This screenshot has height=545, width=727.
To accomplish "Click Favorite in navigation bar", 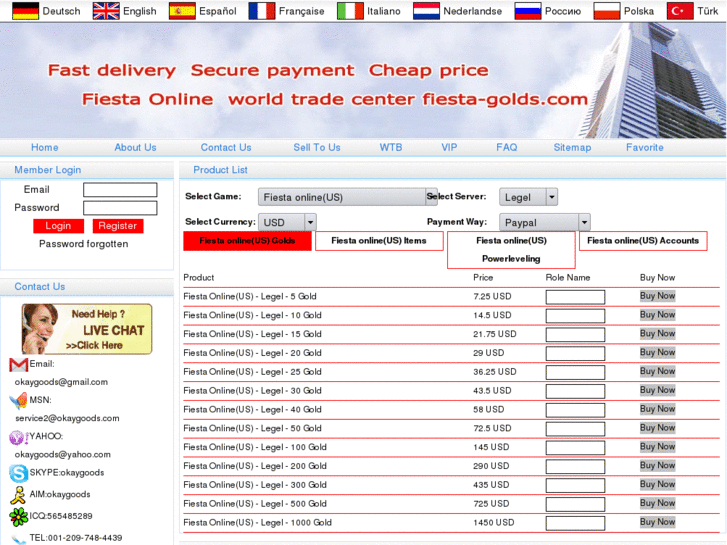I will point(644,147).
